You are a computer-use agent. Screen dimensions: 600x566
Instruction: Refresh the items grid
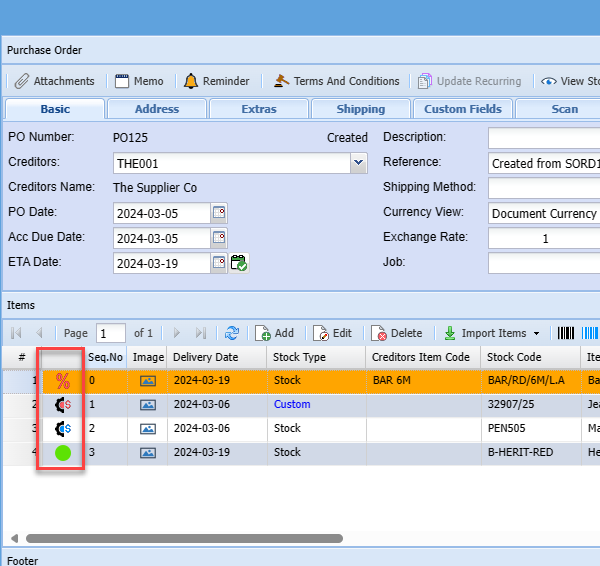coord(232,333)
